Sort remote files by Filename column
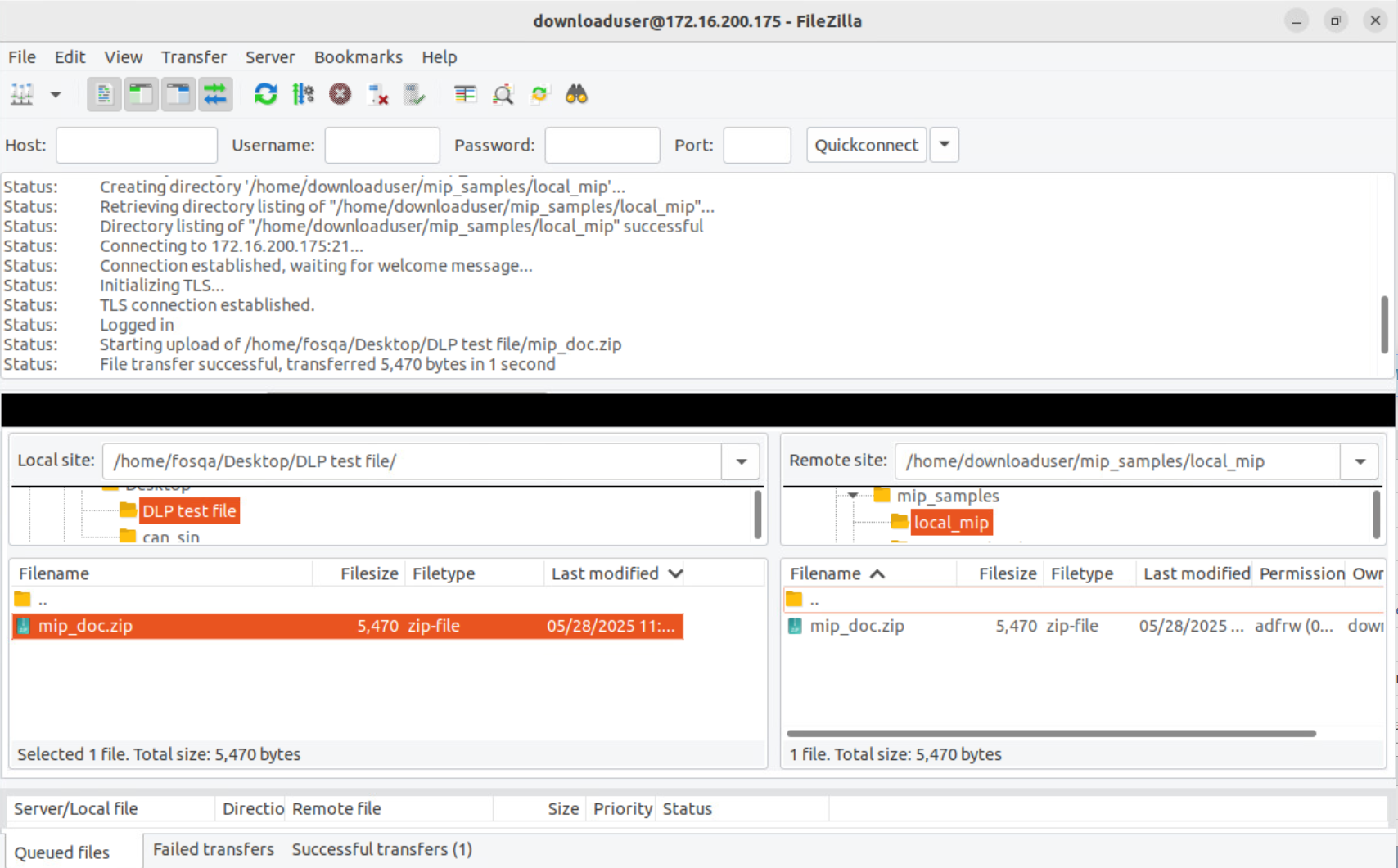The image size is (1398, 868). click(869, 573)
